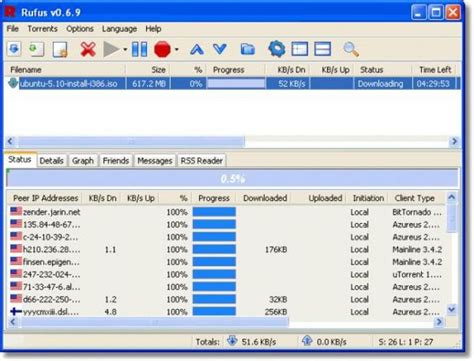Click upload total 0.0 KB/s icon
474x361 pixels.
(307, 341)
